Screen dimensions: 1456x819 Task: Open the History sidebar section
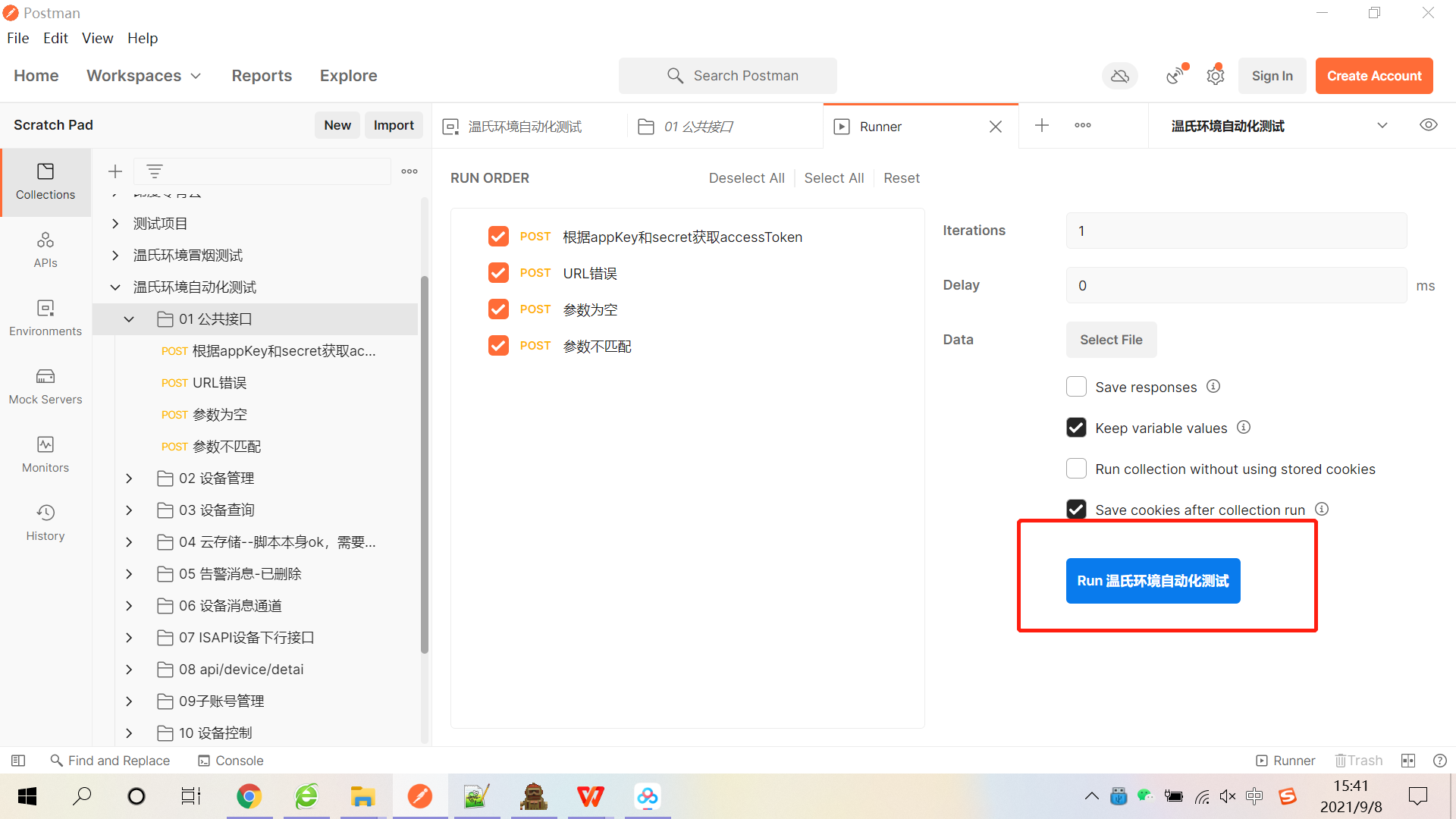tap(45, 522)
